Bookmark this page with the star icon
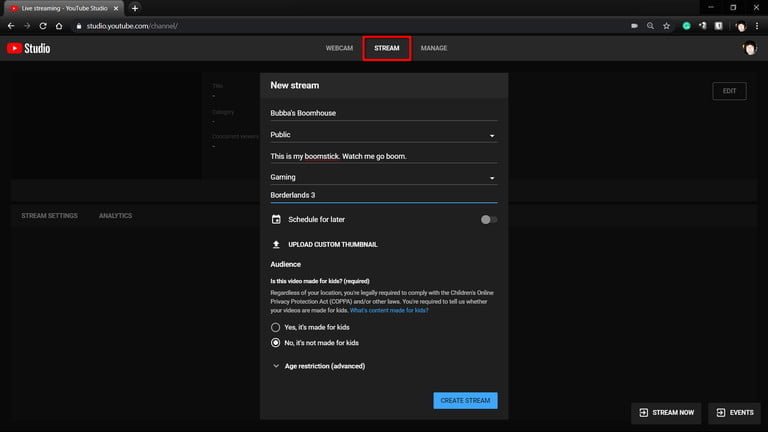 point(666,26)
